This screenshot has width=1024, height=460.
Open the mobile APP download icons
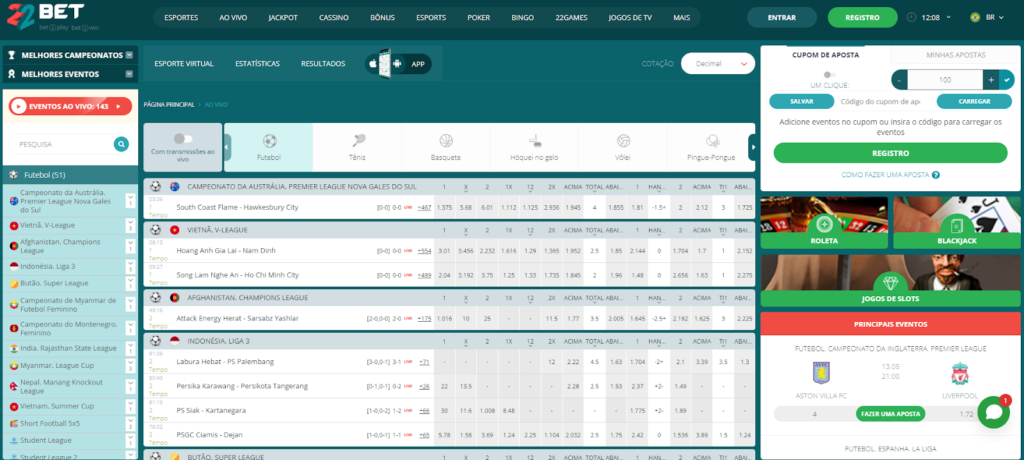click(398, 63)
